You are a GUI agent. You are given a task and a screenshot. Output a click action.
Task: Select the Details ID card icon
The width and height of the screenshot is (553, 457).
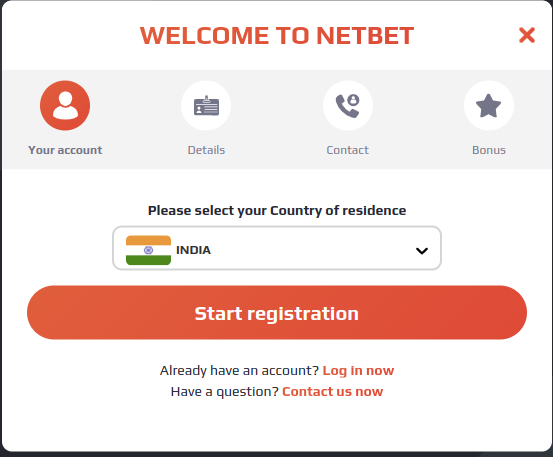point(206,105)
